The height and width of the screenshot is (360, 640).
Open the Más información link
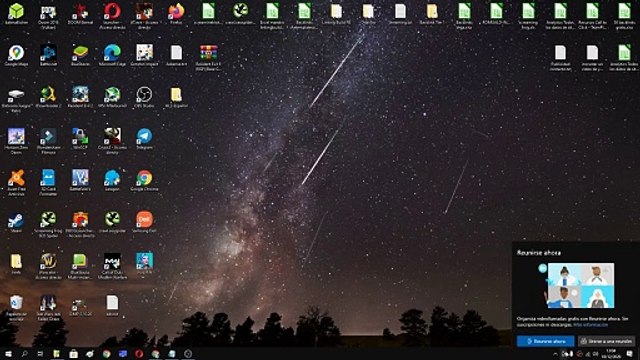pyautogui.click(x=590, y=325)
